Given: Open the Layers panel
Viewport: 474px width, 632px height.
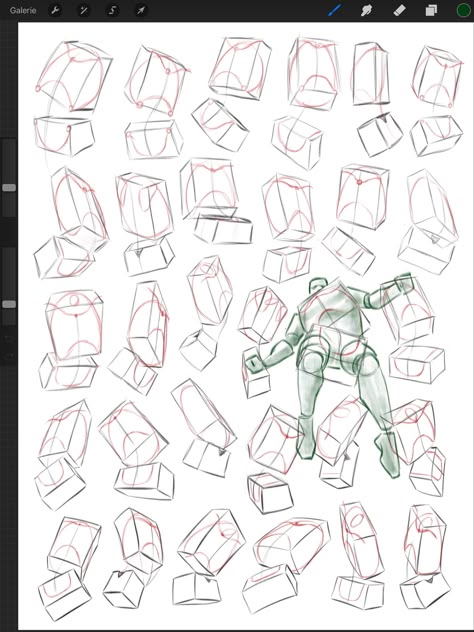Looking at the screenshot, I should click(x=431, y=10).
